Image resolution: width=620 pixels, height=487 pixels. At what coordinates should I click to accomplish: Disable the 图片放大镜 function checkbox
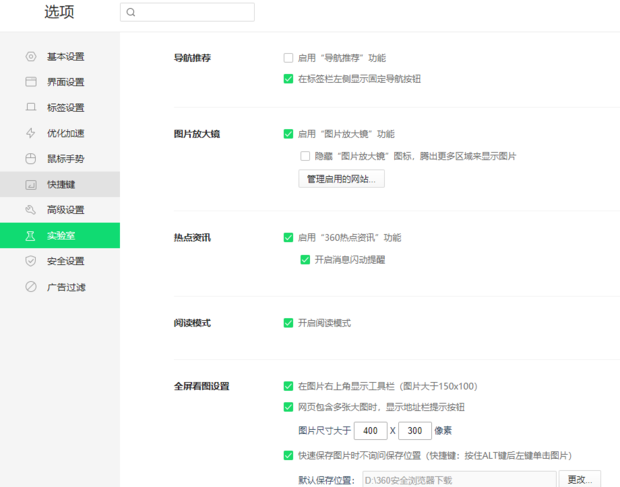tap(288, 134)
